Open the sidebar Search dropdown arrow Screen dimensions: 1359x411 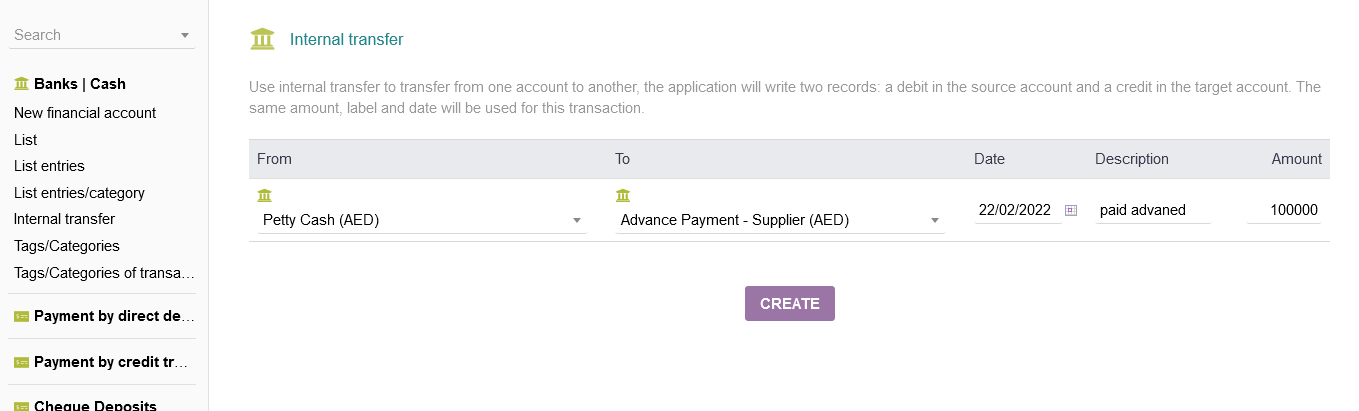185,36
